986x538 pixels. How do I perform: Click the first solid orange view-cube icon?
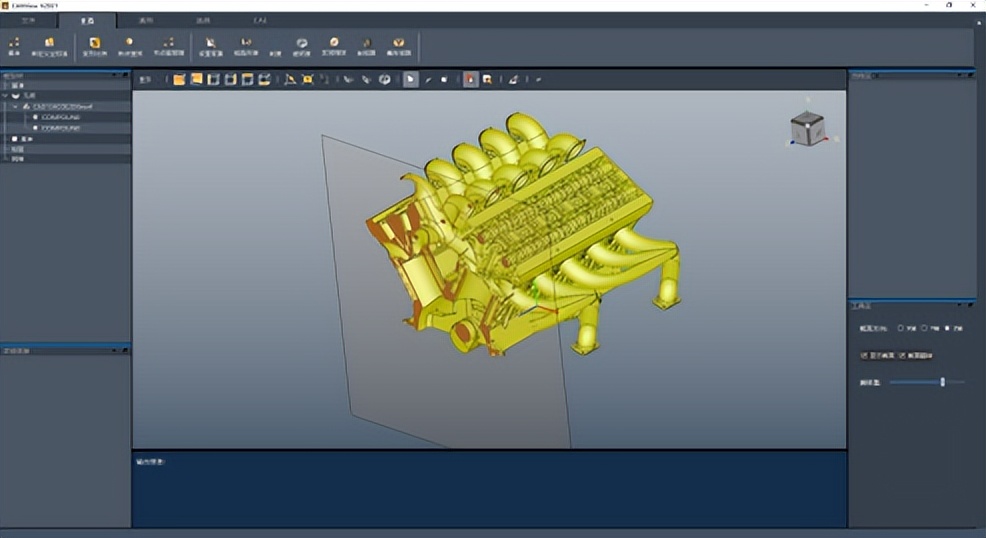[179, 79]
